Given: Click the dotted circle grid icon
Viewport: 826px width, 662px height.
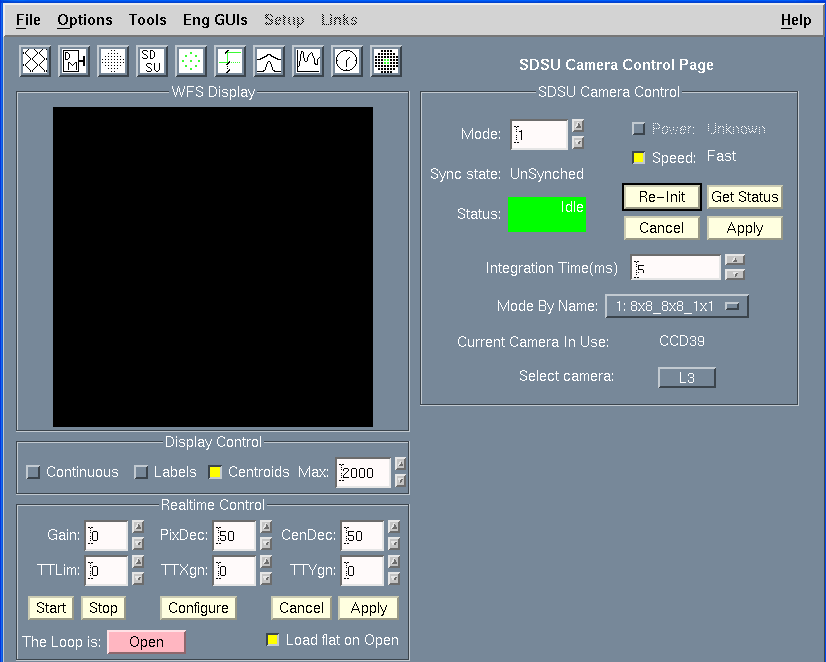Looking at the screenshot, I should pyautogui.click(x=113, y=61).
